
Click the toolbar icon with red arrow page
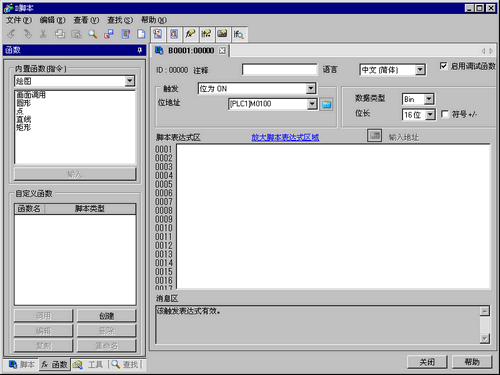point(174,34)
